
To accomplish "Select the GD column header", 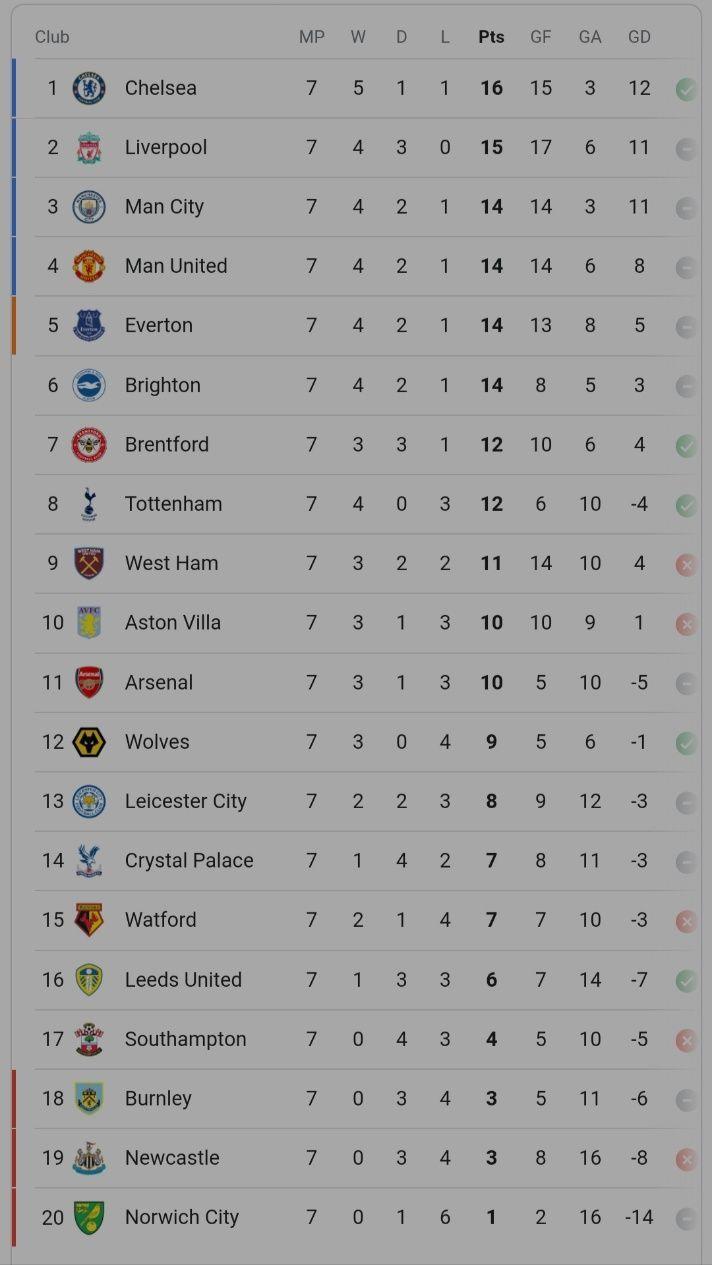I will click(639, 37).
